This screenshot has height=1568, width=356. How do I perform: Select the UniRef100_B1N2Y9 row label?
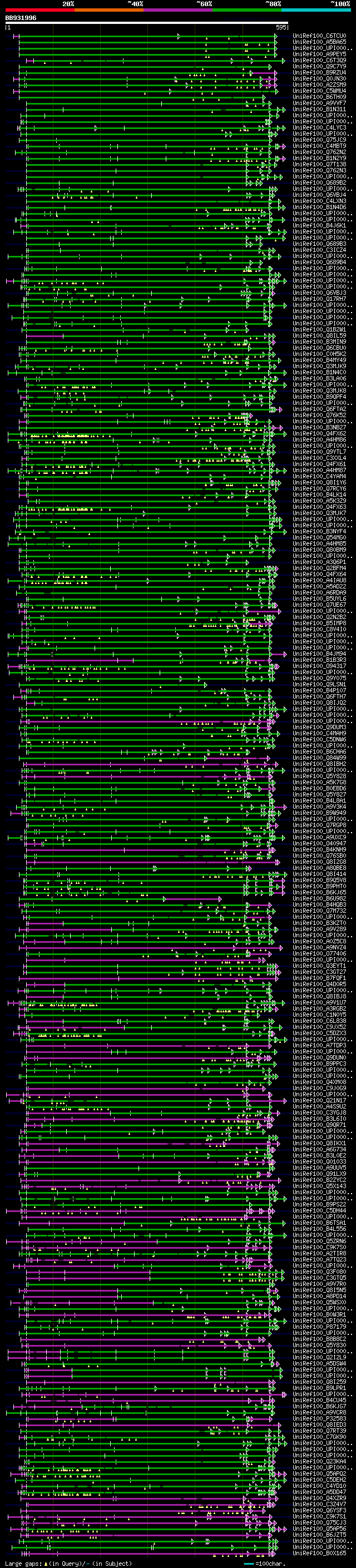319,159
